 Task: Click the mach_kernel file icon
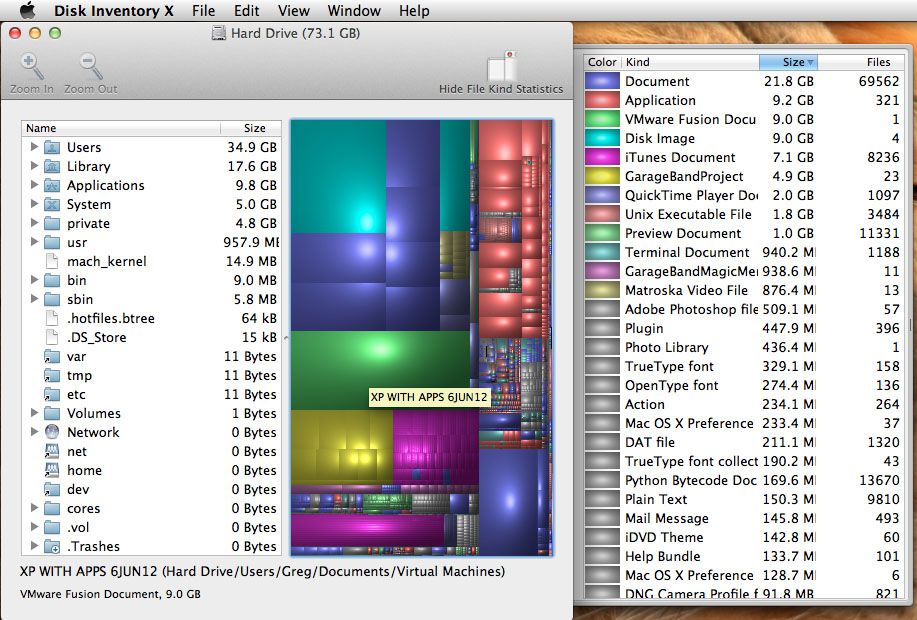pyautogui.click(x=52, y=261)
